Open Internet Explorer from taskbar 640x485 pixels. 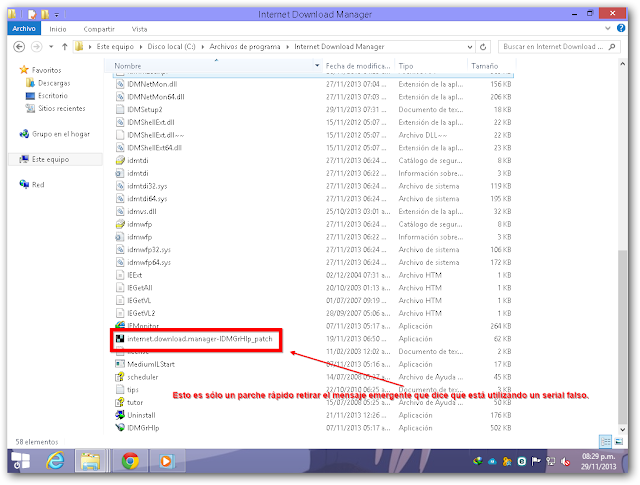pyautogui.click(x=55, y=461)
